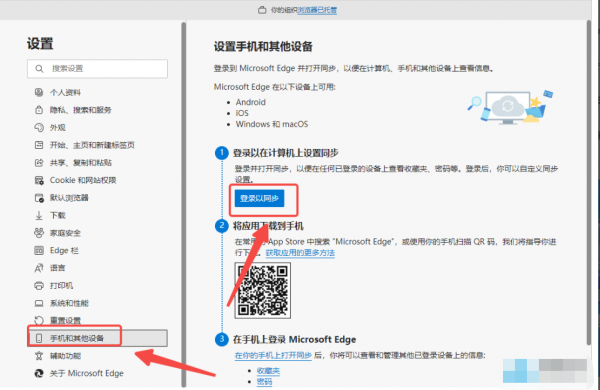Screen dimensions: 600x390
Task: Click the 默认浏览器 icon
Action: pos(39,198)
